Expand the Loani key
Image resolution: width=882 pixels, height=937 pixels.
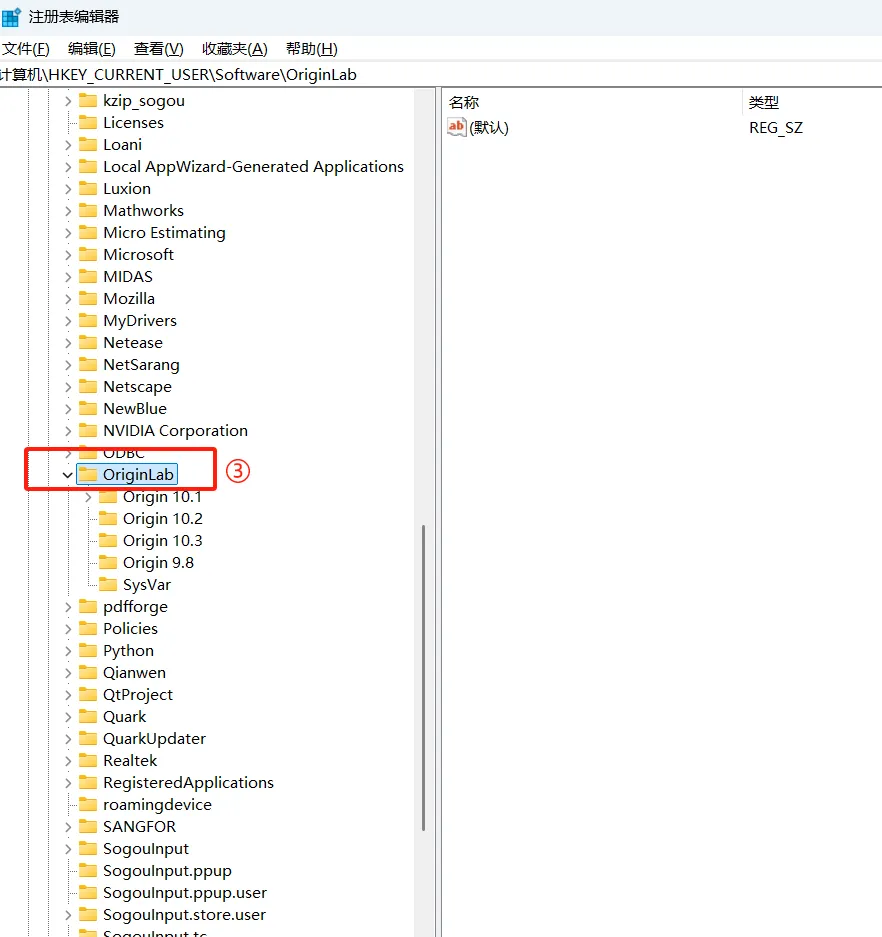click(68, 145)
